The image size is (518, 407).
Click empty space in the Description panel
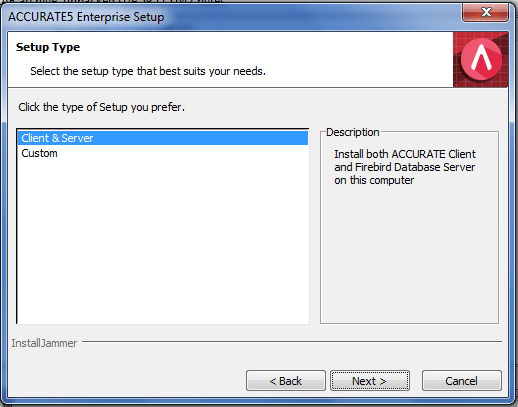coord(409,253)
